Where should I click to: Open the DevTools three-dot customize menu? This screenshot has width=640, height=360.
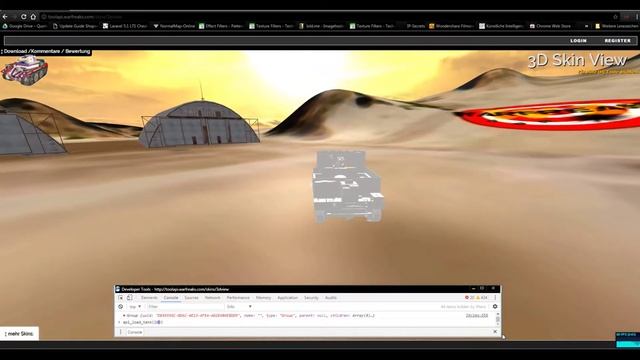495,298
